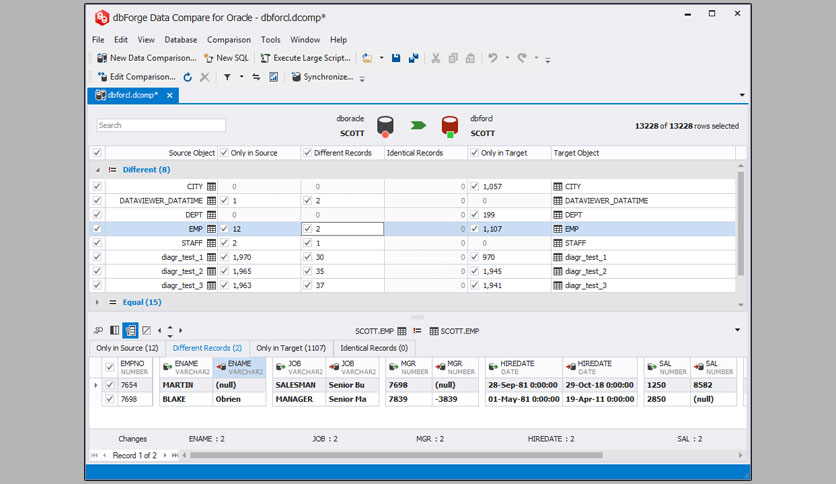Click the target database dbforcl icon

450,127
